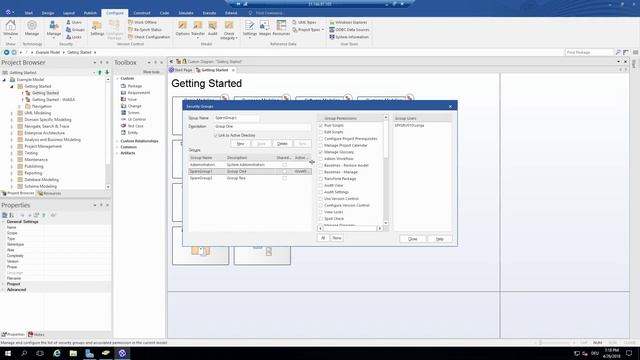Switch to the Layout ribbon tab

point(69,13)
